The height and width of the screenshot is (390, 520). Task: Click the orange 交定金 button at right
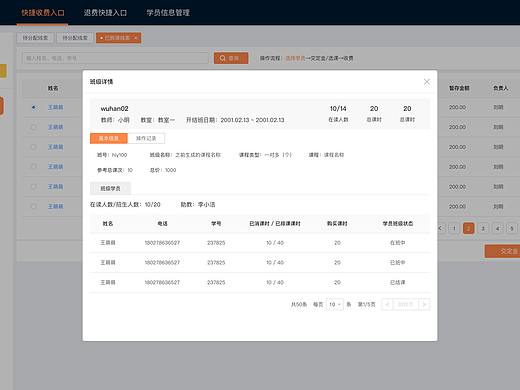pos(502,251)
